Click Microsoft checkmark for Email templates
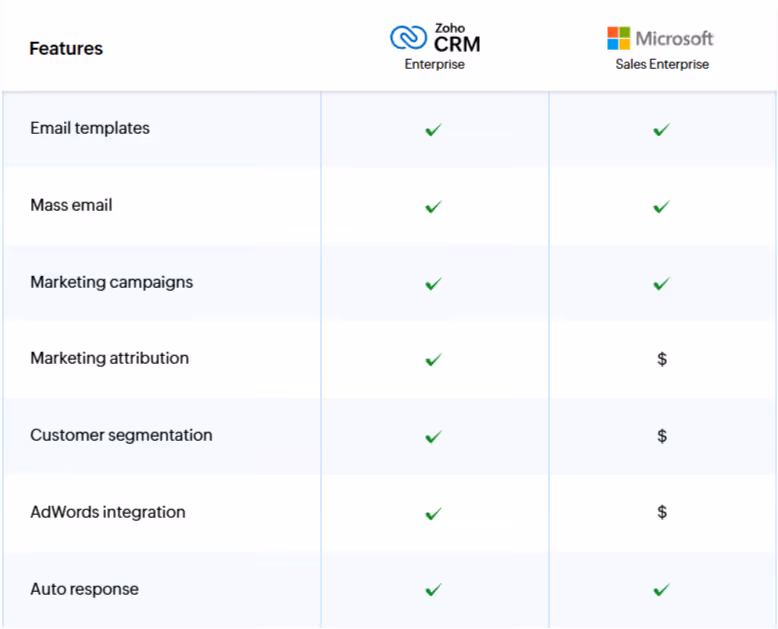 [x=661, y=130]
